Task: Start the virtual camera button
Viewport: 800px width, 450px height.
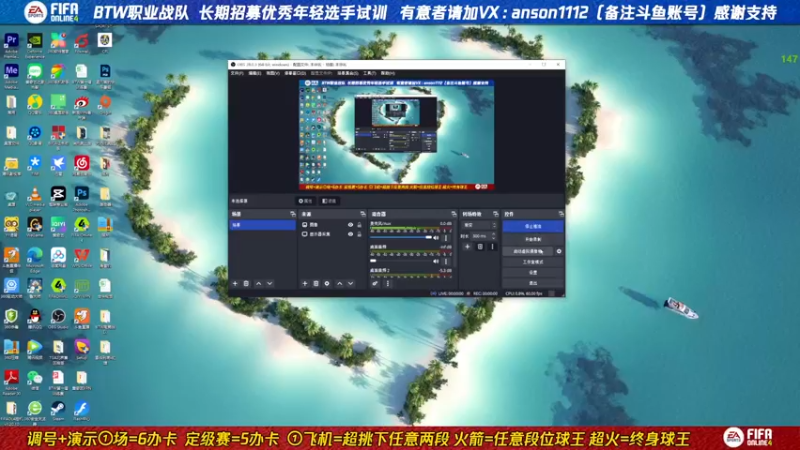Action: click(528, 251)
